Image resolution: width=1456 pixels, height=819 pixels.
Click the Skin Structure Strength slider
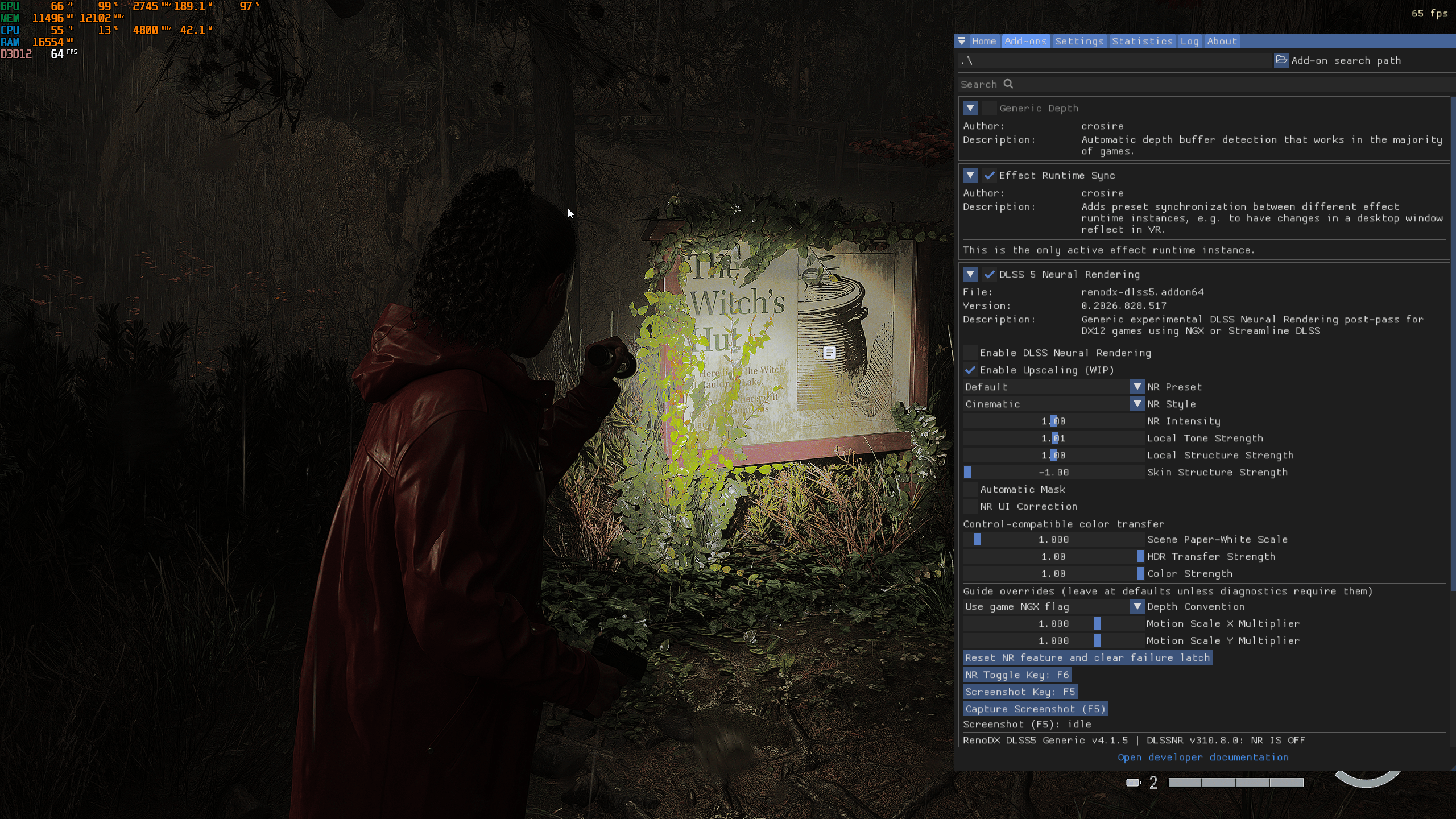tap(1053, 472)
